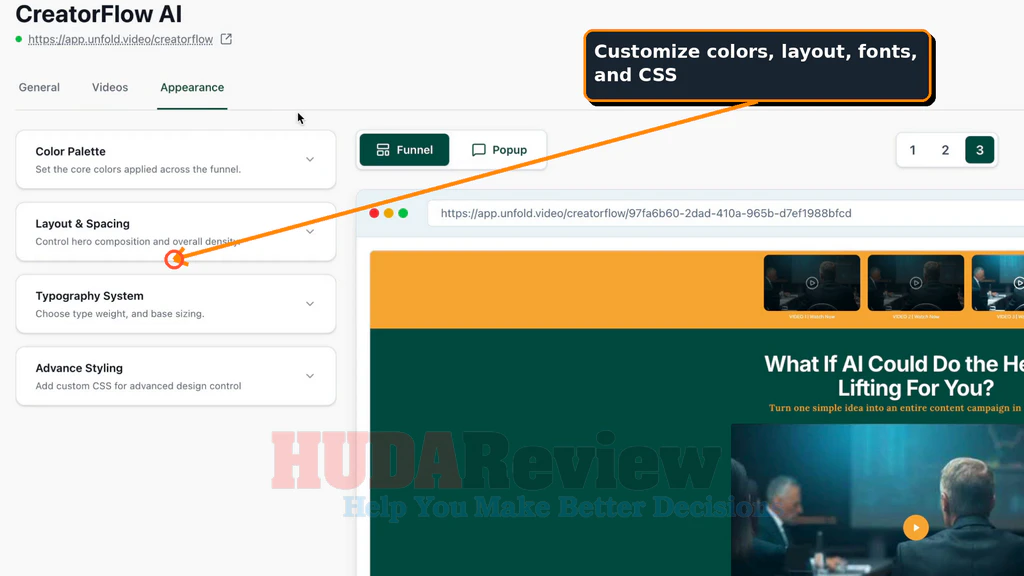The height and width of the screenshot is (576, 1024).
Task: Click 'Add custom CSS for advanced design control' text
Action: [x=138, y=386]
